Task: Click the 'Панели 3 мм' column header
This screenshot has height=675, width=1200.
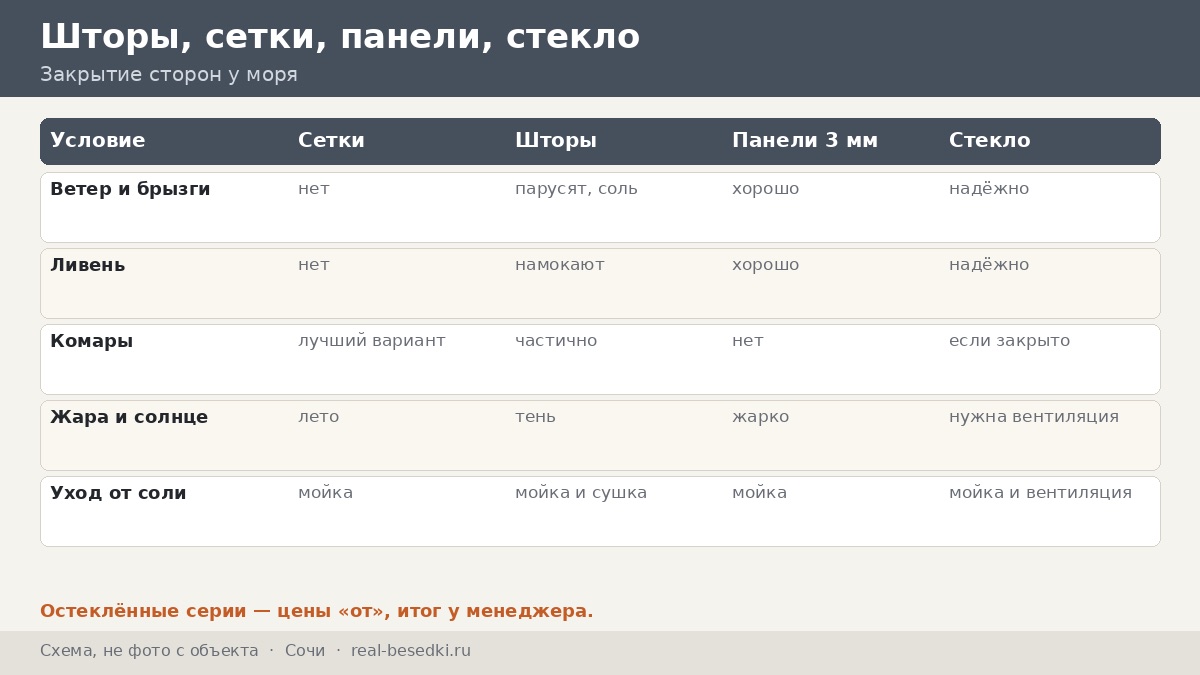Action: pos(805,141)
